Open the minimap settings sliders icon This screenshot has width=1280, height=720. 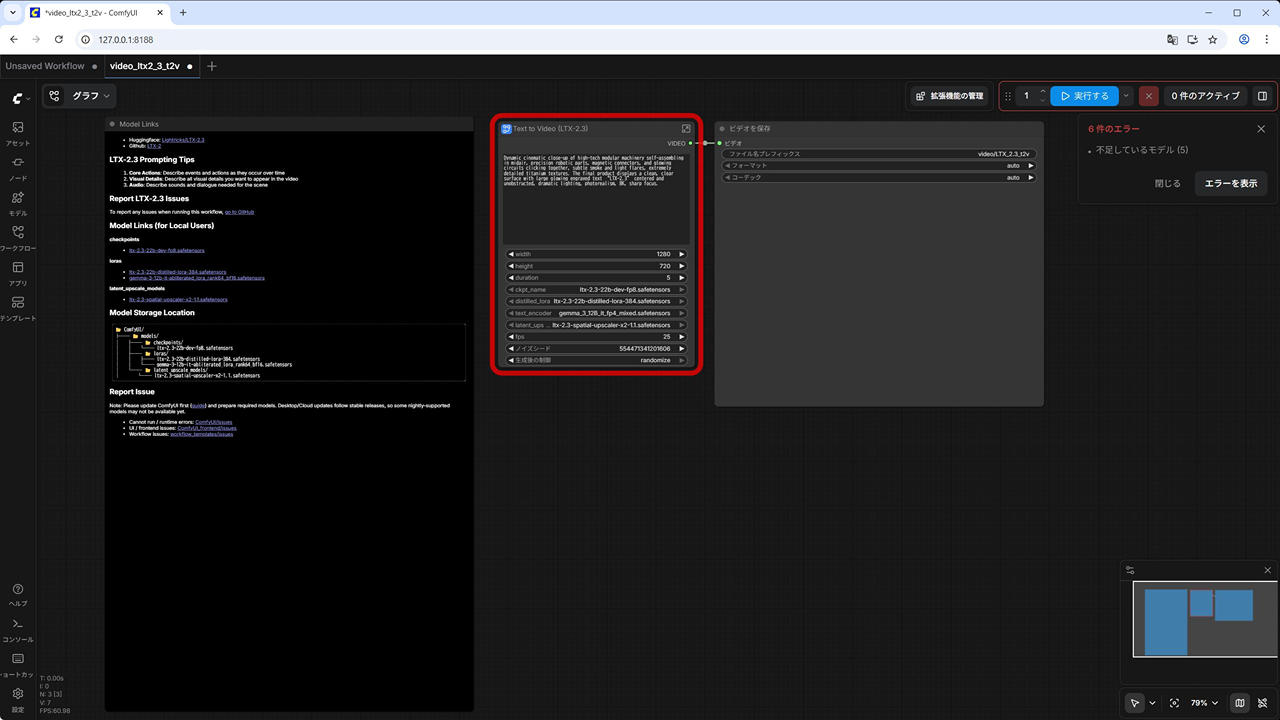(1130, 570)
